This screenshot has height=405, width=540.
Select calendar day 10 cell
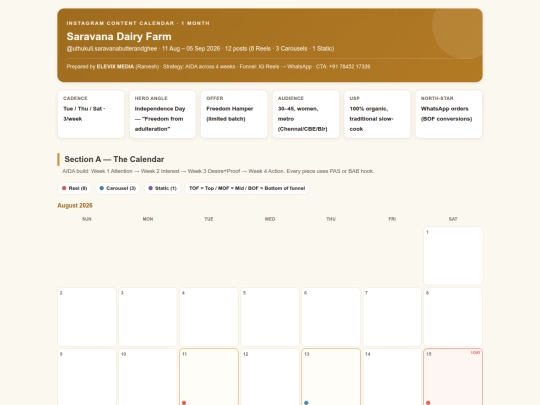click(148, 377)
